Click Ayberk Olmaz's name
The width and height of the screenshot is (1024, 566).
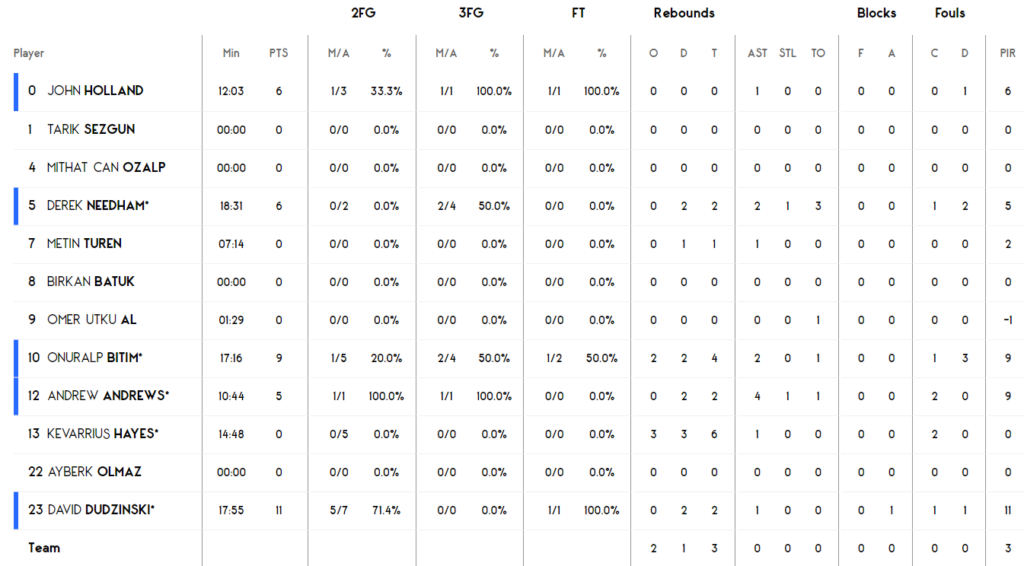point(94,471)
